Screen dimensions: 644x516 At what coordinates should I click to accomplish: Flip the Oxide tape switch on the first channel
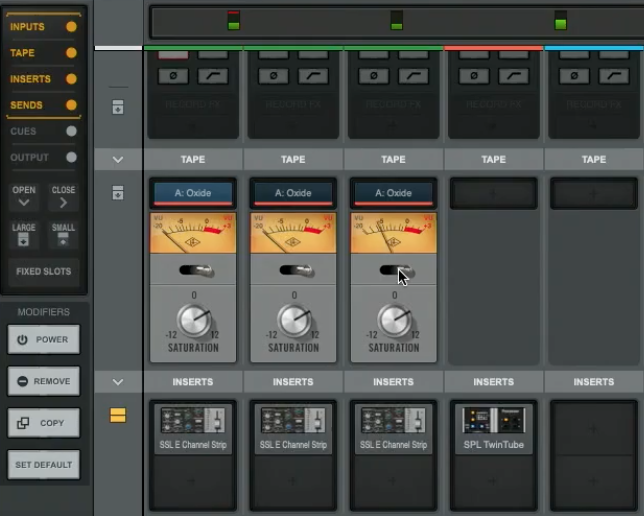coord(196,270)
